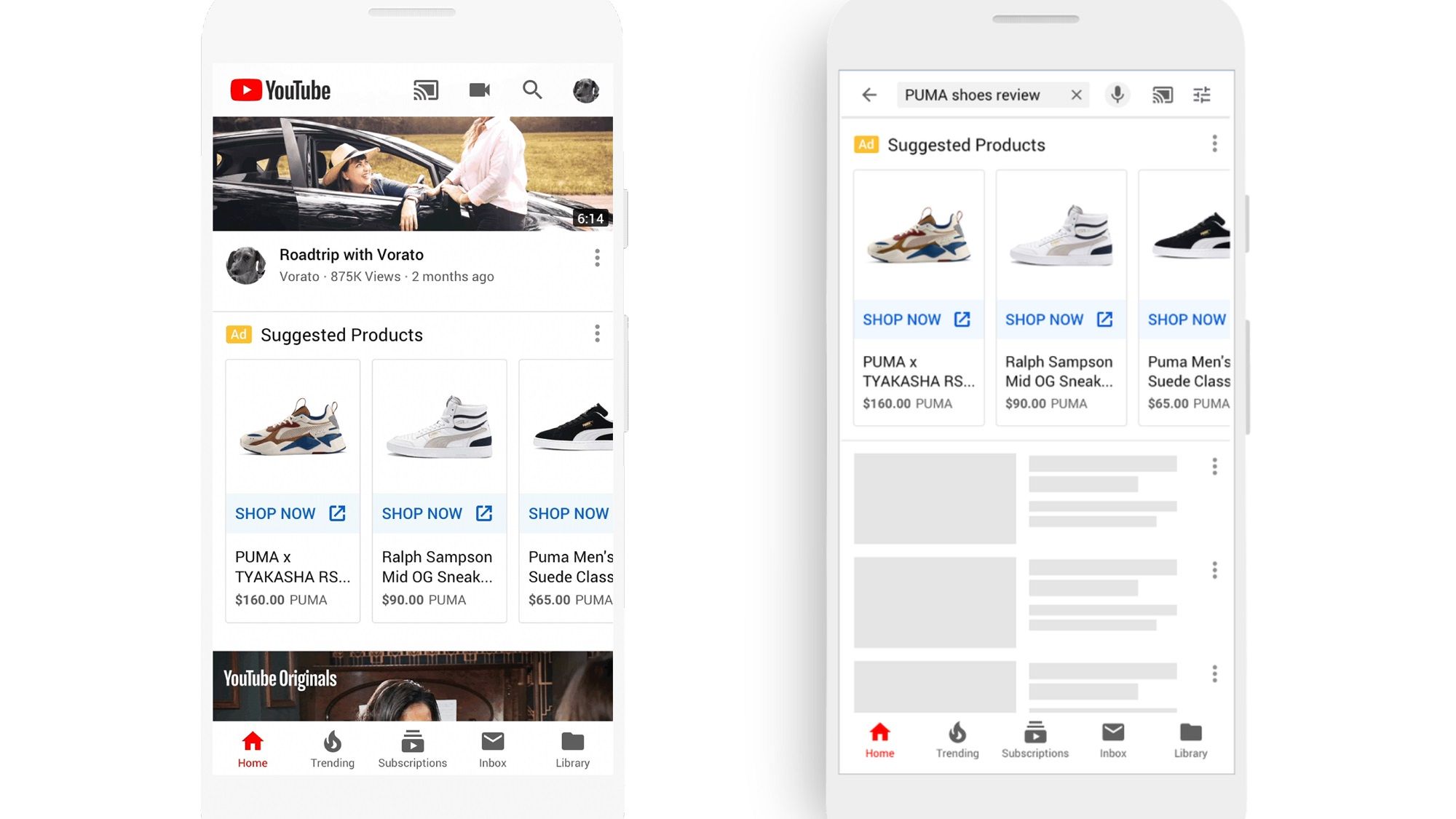The image size is (1456, 819).
Task: Open options menu for Roadtrip with Vorato video
Action: 597,258
